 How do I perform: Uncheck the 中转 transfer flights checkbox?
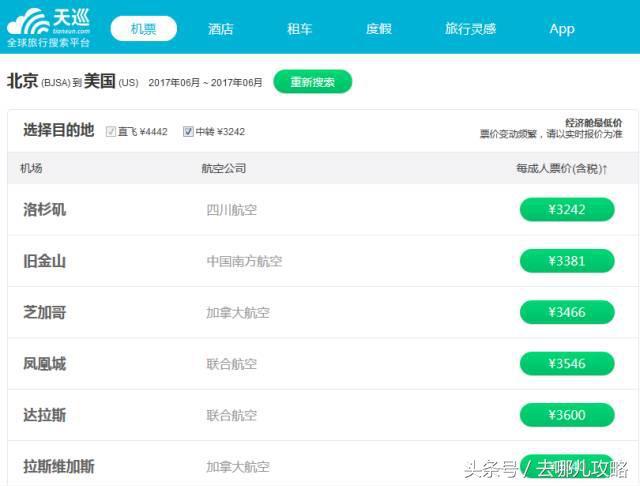[188, 131]
